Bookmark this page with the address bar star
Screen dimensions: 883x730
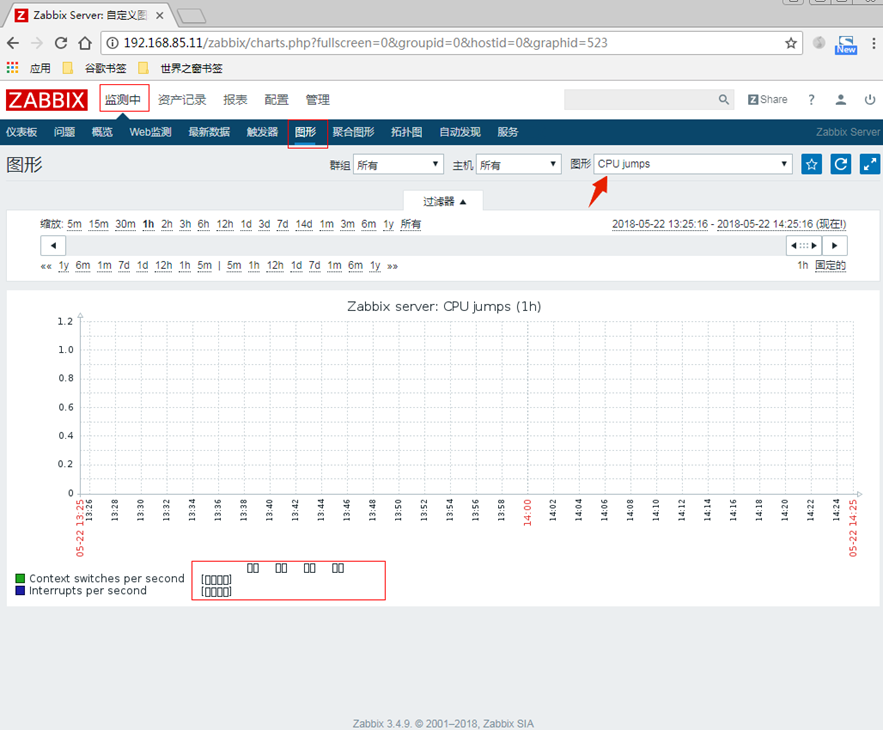click(x=791, y=43)
